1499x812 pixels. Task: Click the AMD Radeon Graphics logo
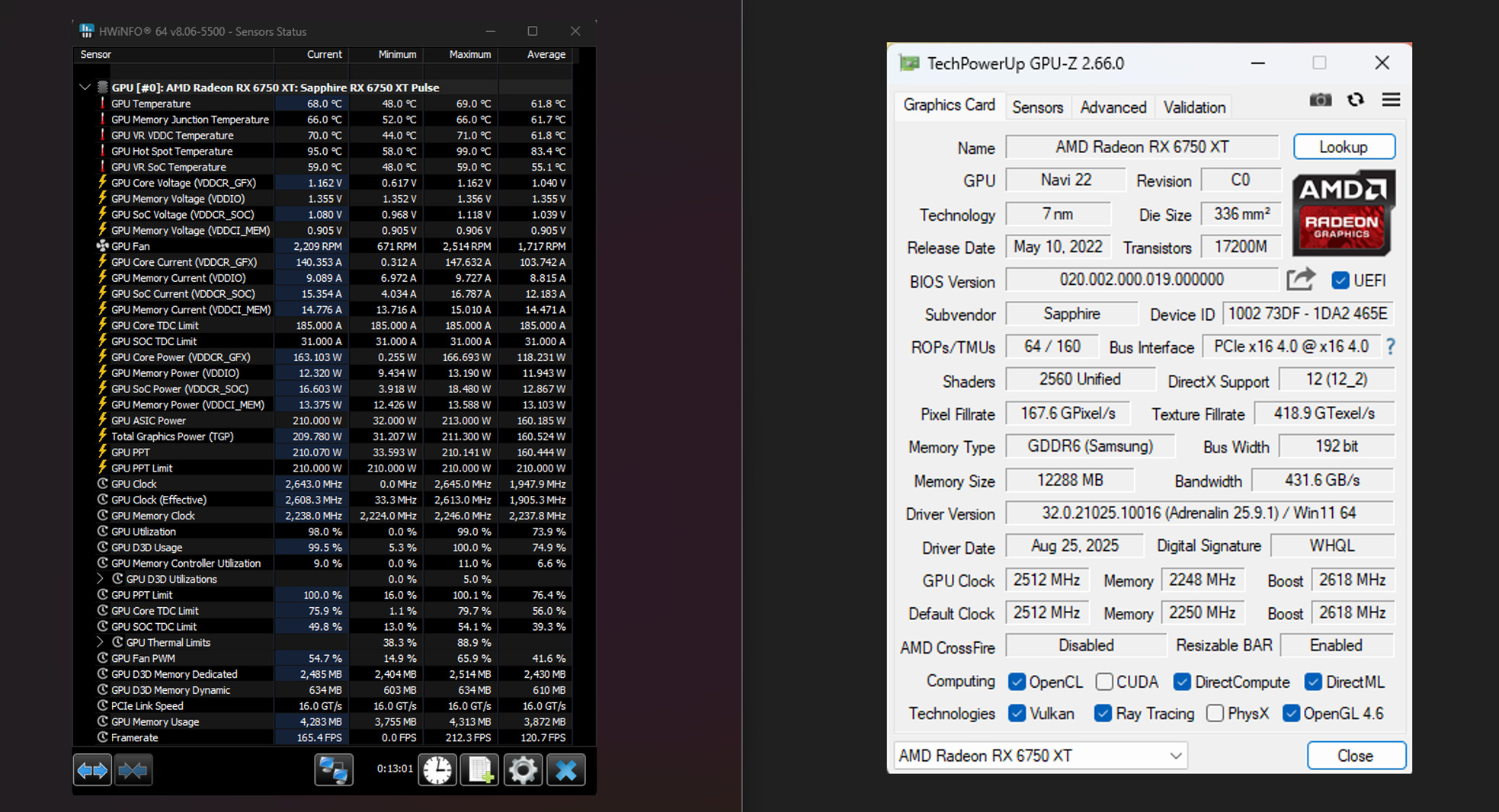[x=1344, y=213]
